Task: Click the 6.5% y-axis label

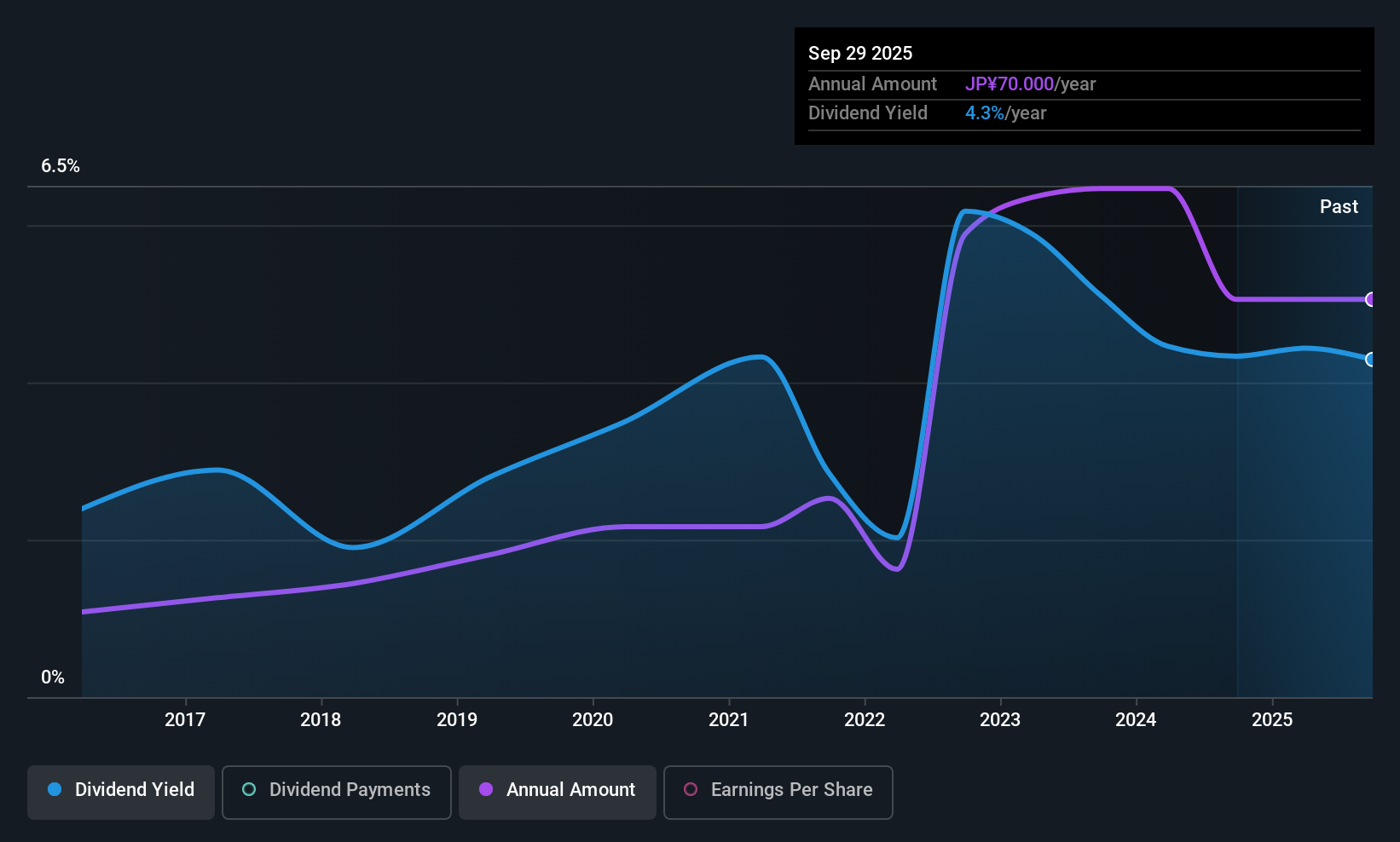Action: click(61, 166)
